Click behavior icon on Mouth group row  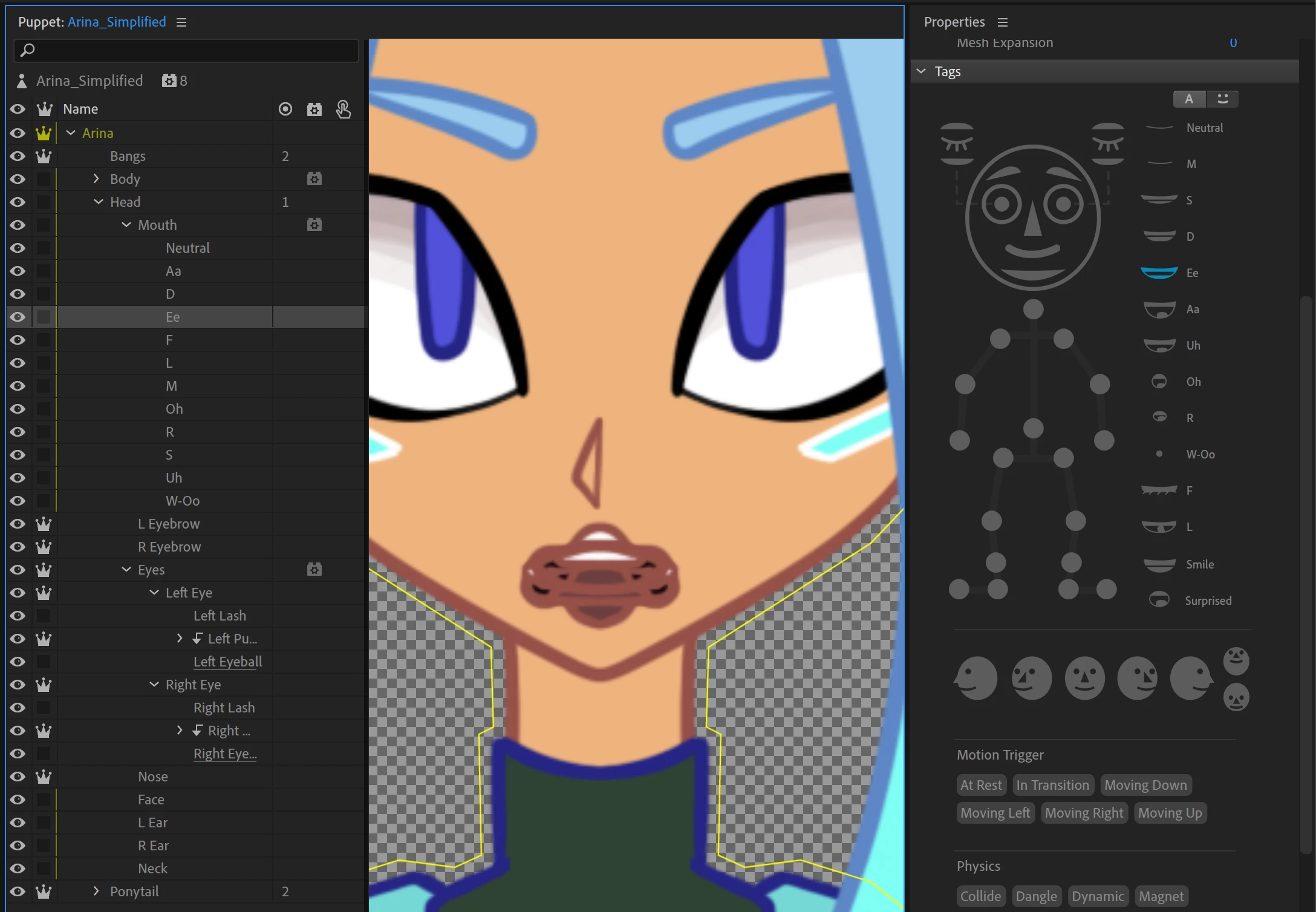click(314, 225)
